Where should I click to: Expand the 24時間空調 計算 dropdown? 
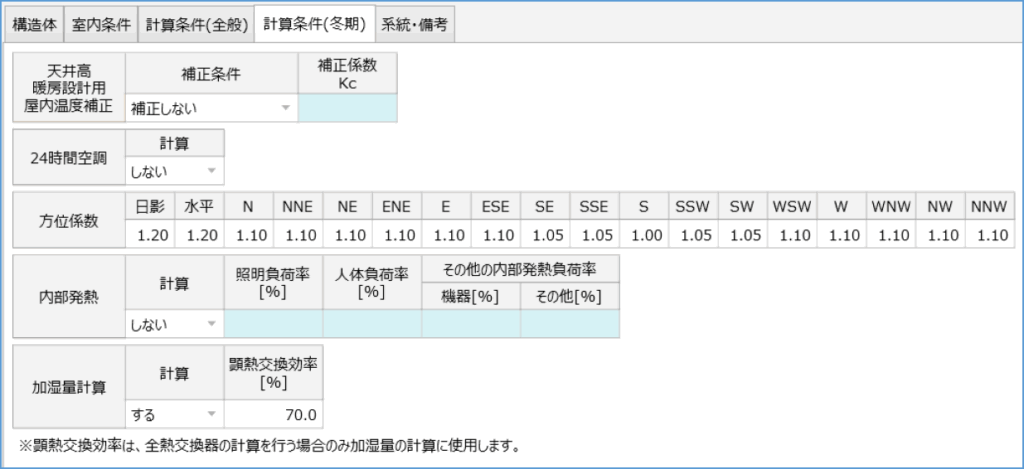(174, 171)
